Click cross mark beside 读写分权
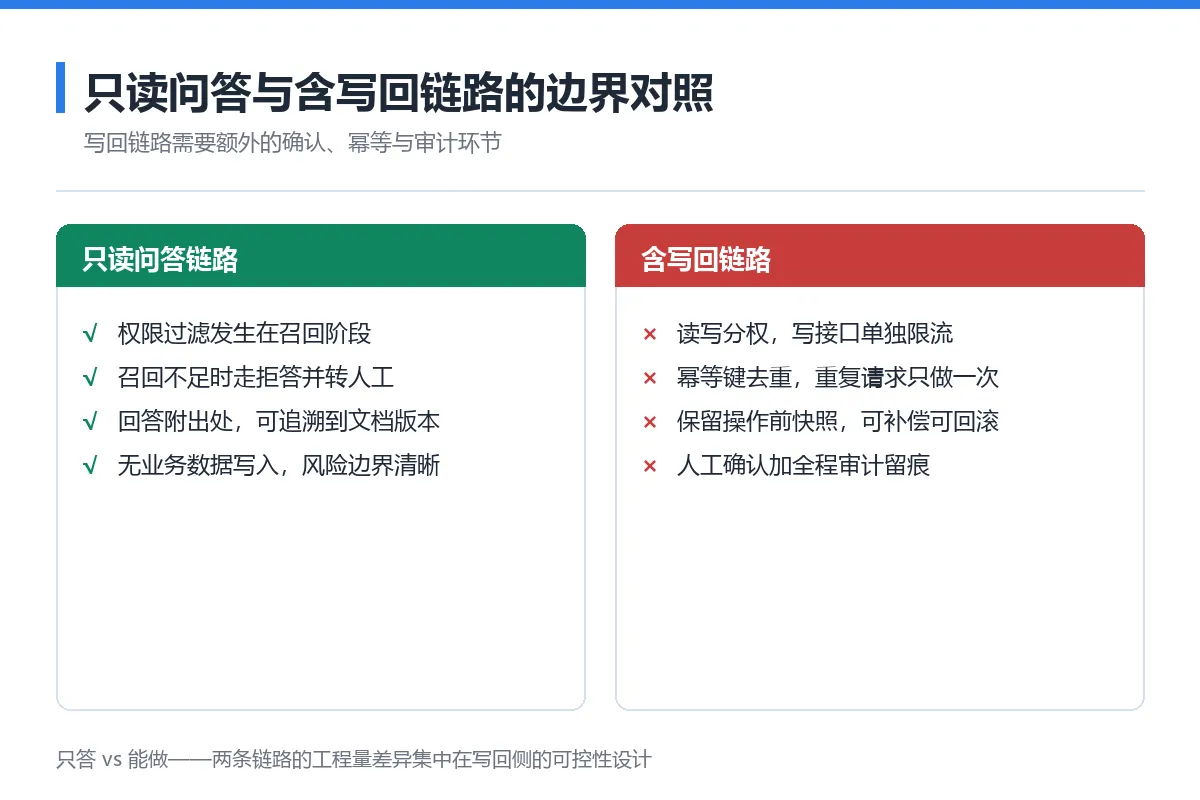The height and width of the screenshot is (800, 1200). click(x=649, y=334)
